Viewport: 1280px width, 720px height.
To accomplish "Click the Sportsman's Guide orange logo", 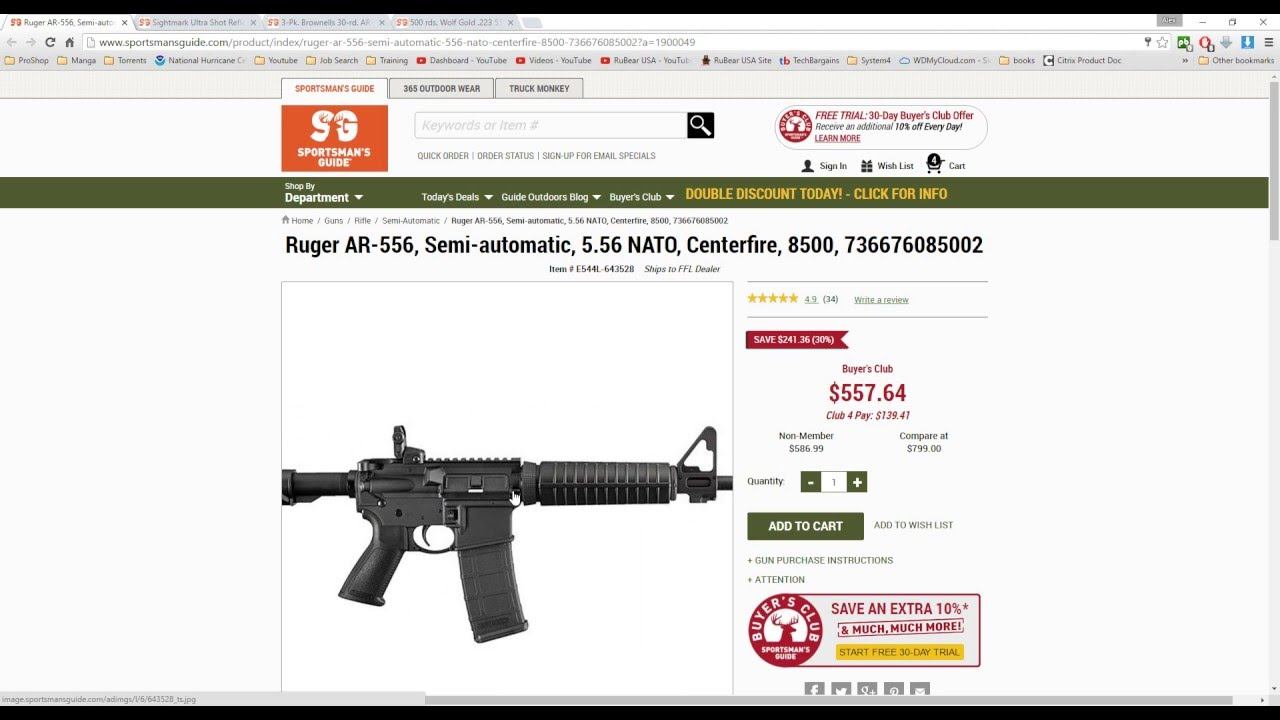I will pyautogui.click(x=334, y=138).
